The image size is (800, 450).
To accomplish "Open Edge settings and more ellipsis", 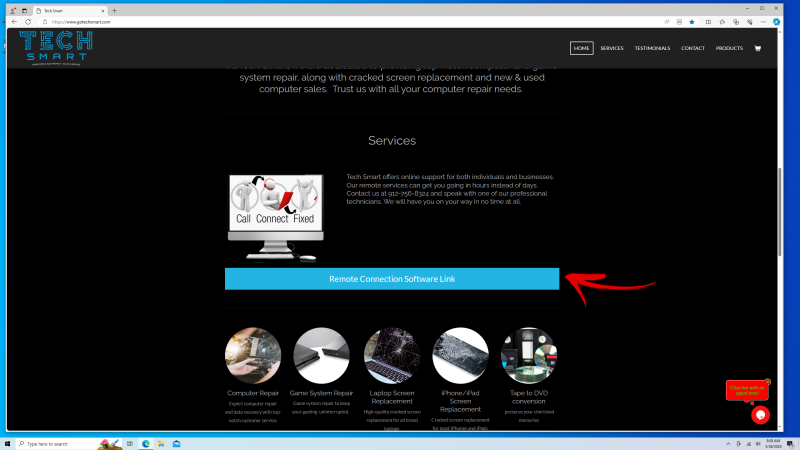I will click(763, 22).
